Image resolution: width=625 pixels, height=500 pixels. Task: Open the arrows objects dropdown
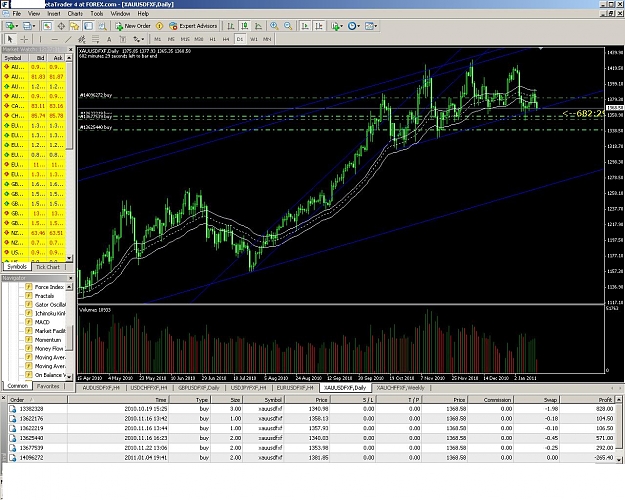pos(138,39)
